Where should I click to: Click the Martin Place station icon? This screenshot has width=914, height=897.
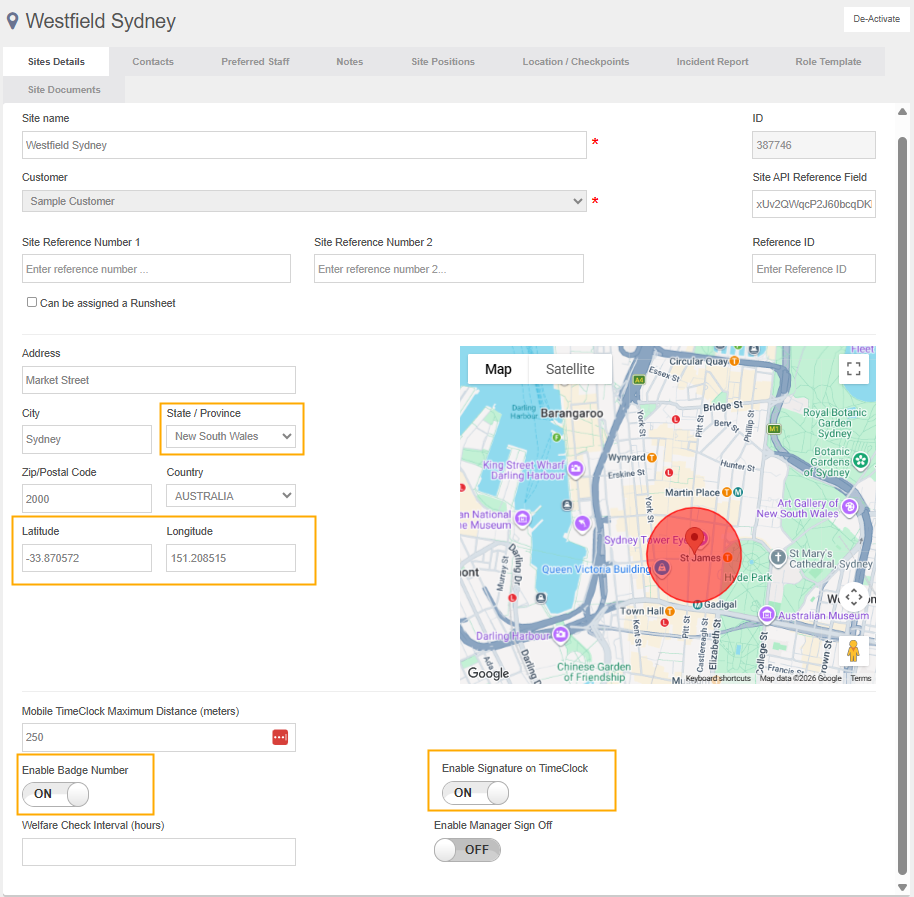tap(726, 493)
